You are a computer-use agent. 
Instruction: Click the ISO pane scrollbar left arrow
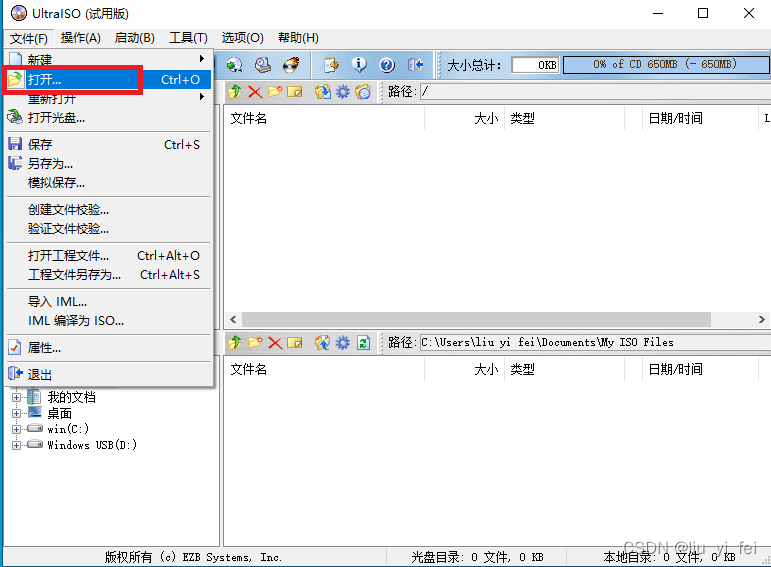pos(233,320)
